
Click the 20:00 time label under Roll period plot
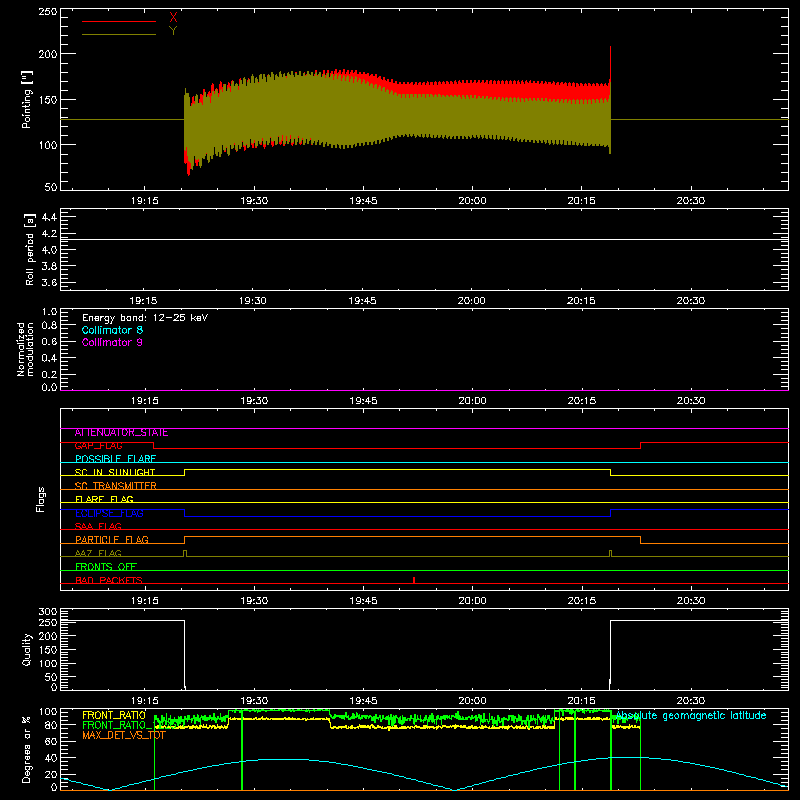(472, 301)
